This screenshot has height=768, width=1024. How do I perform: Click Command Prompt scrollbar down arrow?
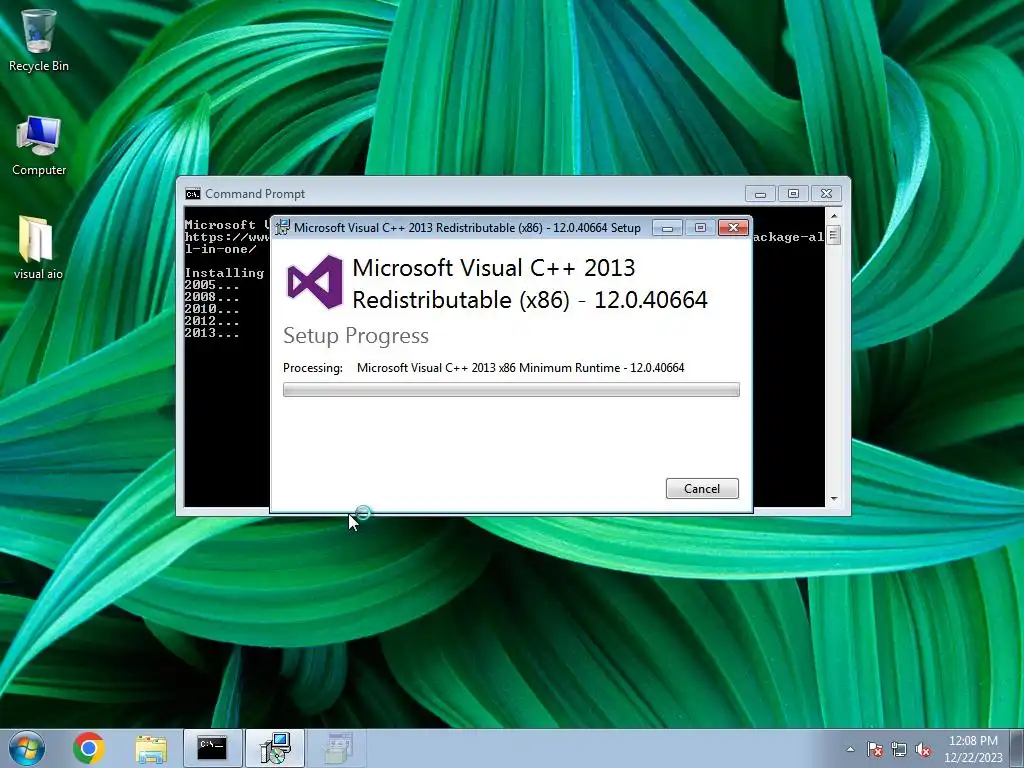coord(834,499)
